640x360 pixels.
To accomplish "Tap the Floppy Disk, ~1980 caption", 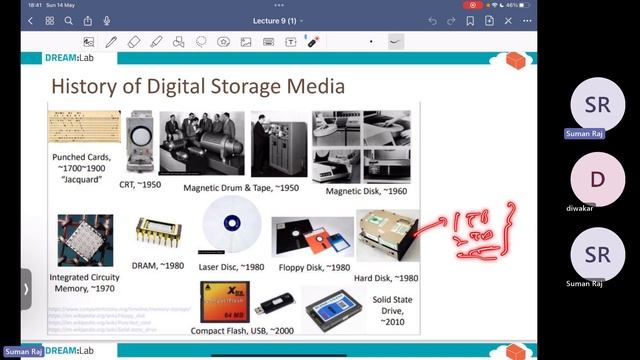I will (314, 268).
